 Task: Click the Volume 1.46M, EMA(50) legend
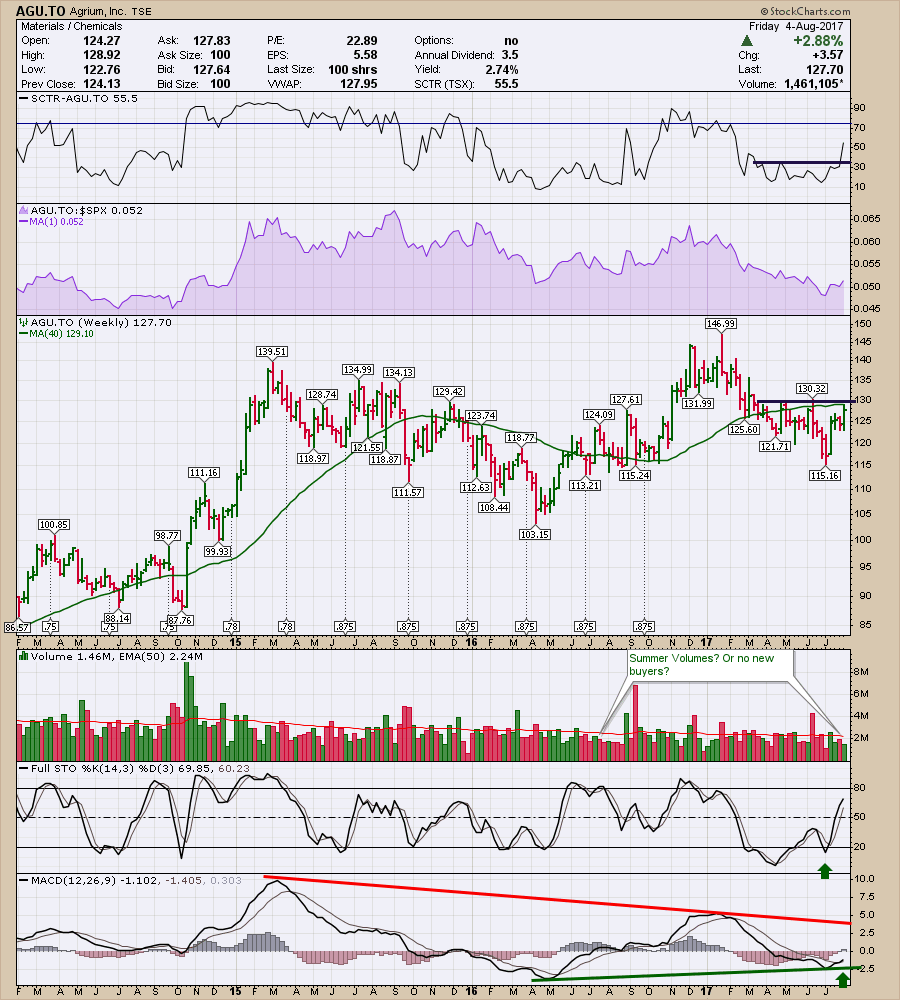(110, 656)
